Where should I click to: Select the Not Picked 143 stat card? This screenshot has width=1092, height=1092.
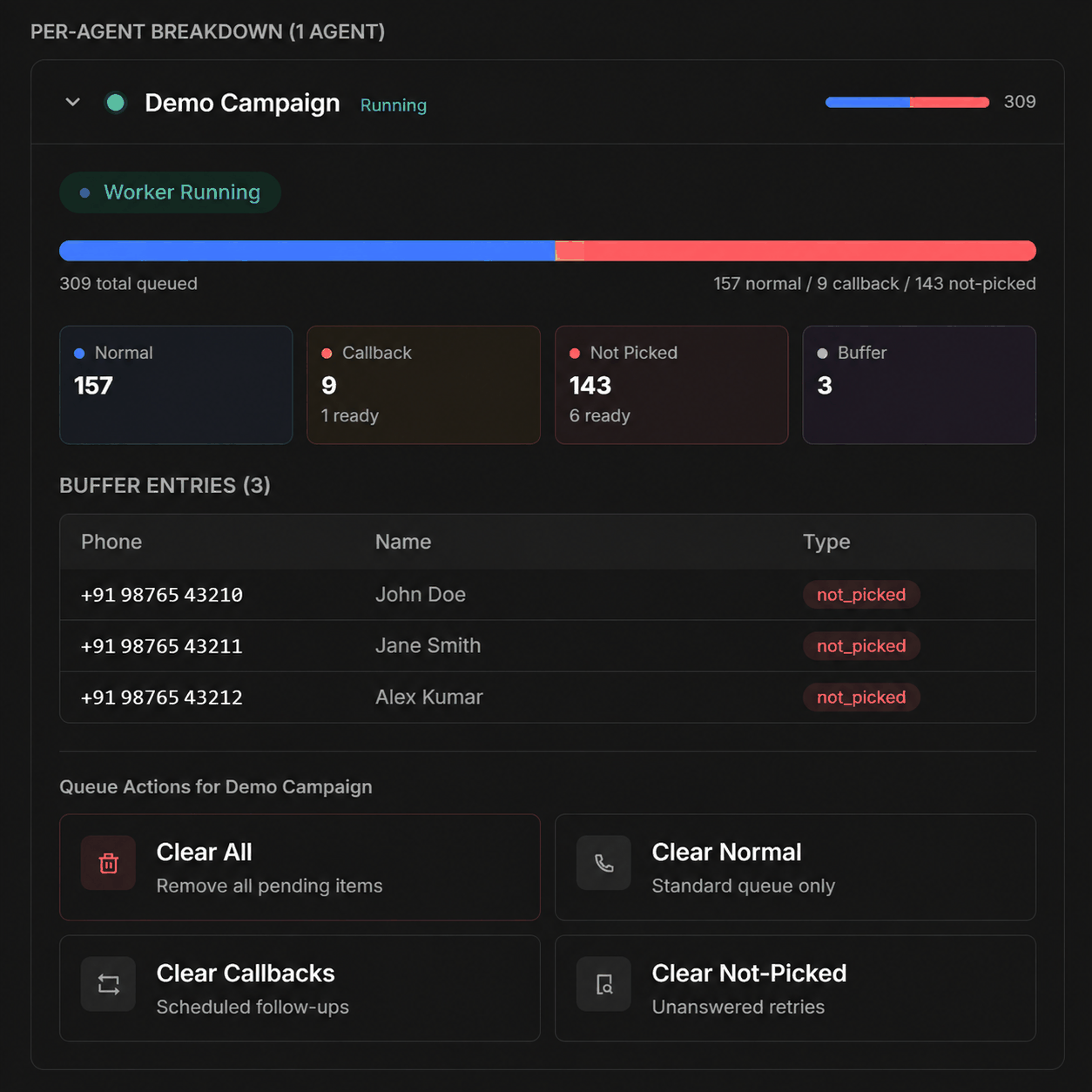point(671,385)
